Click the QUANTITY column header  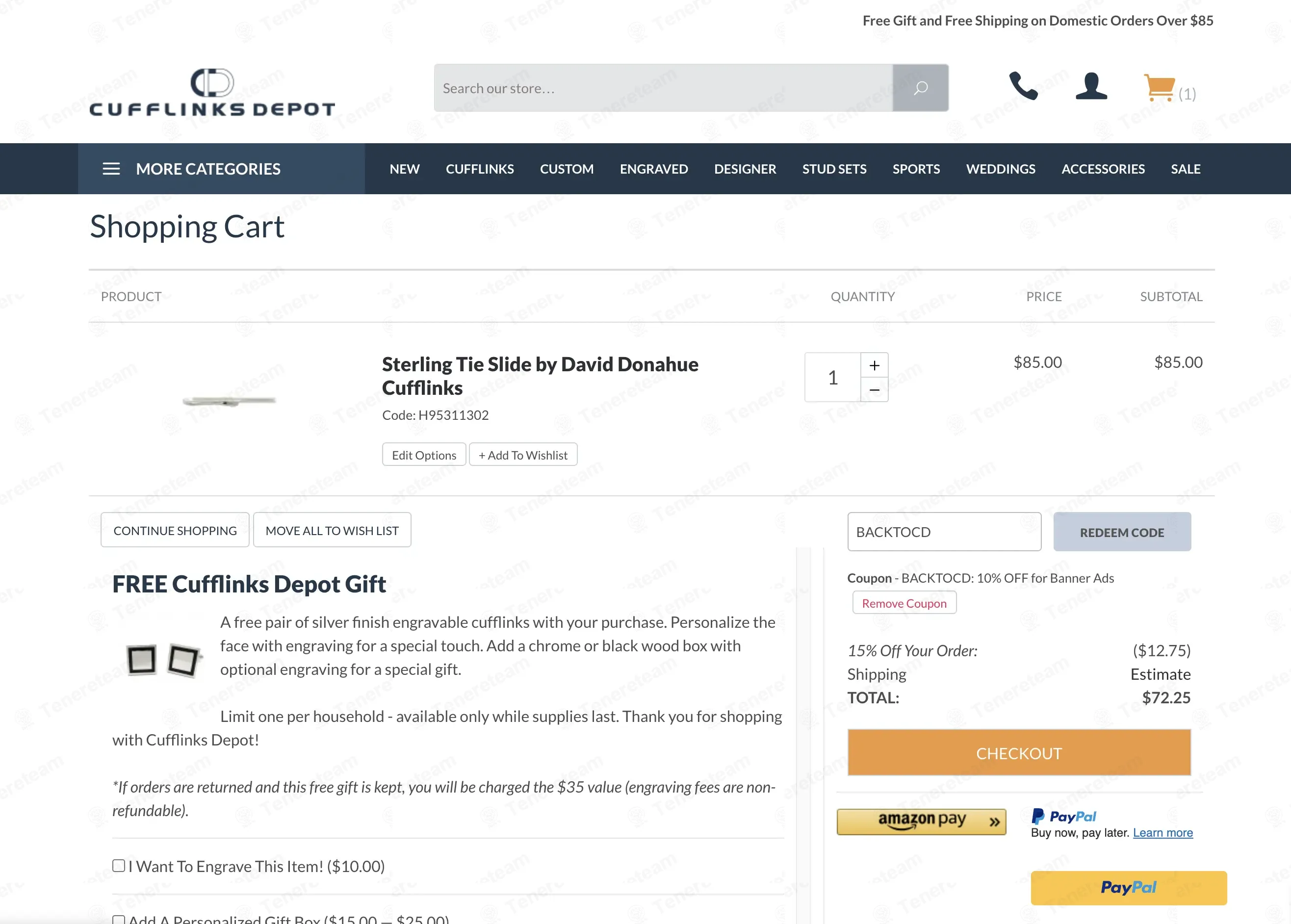click(863, 296)
